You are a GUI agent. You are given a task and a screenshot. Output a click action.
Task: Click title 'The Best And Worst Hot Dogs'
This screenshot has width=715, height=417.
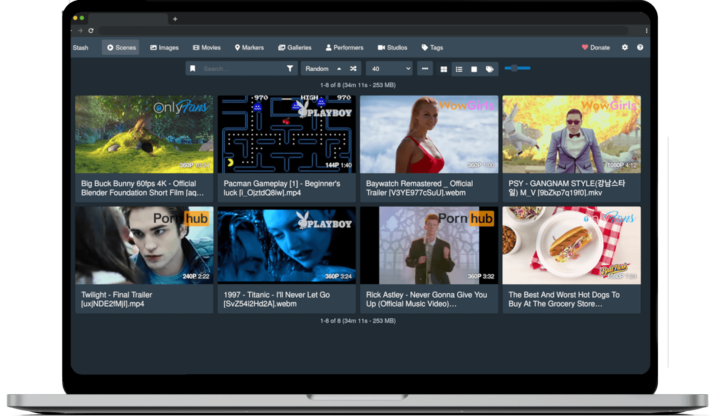point(564,299)
